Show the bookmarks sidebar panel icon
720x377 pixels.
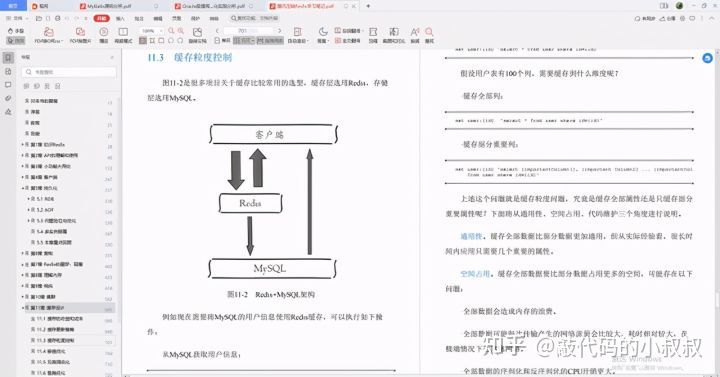tap(8, 58)
